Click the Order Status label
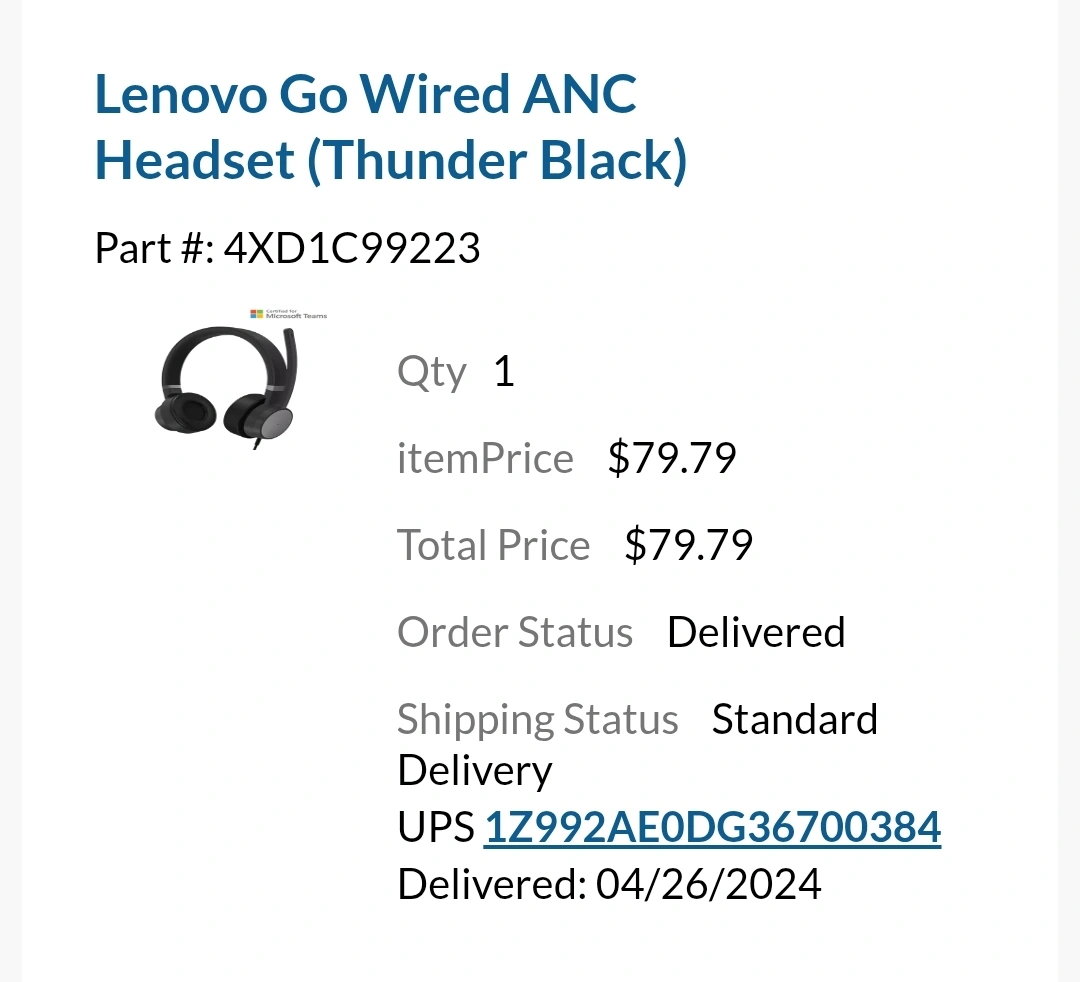Viewport: 1080px width, 982px height. [x=515, y=632]
